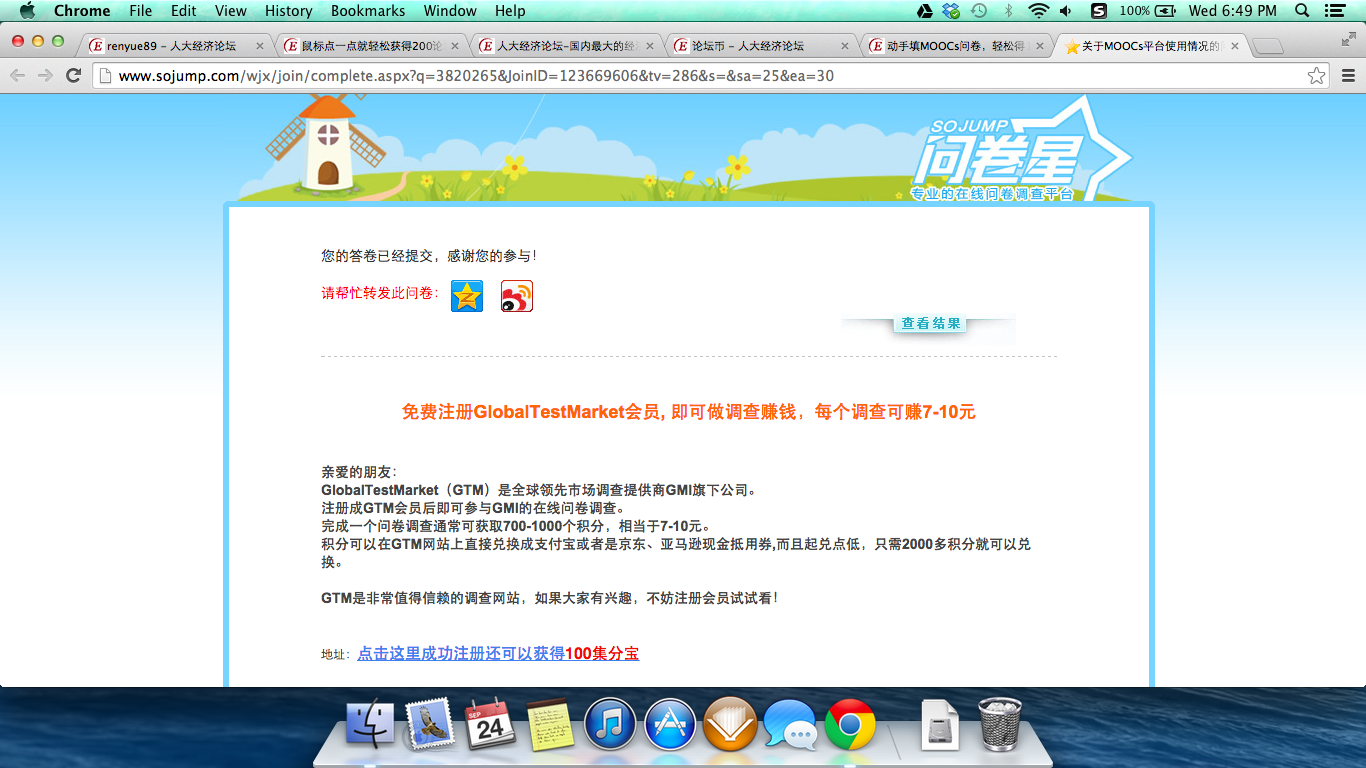Close the 论坛币 tab
Screen dimensions: 1366x768
(x=846, y=46)
